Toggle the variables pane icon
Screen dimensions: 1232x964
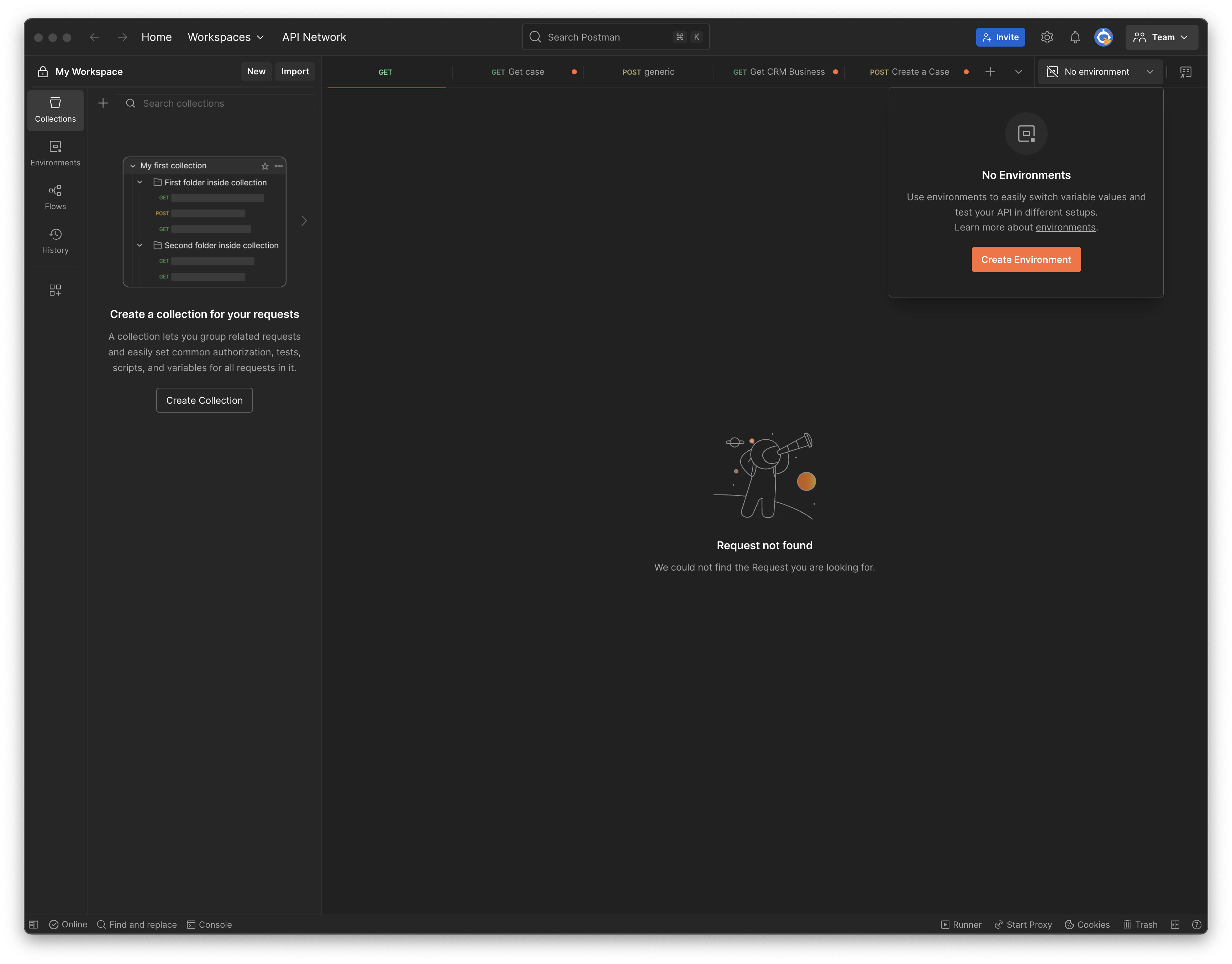1186,72
